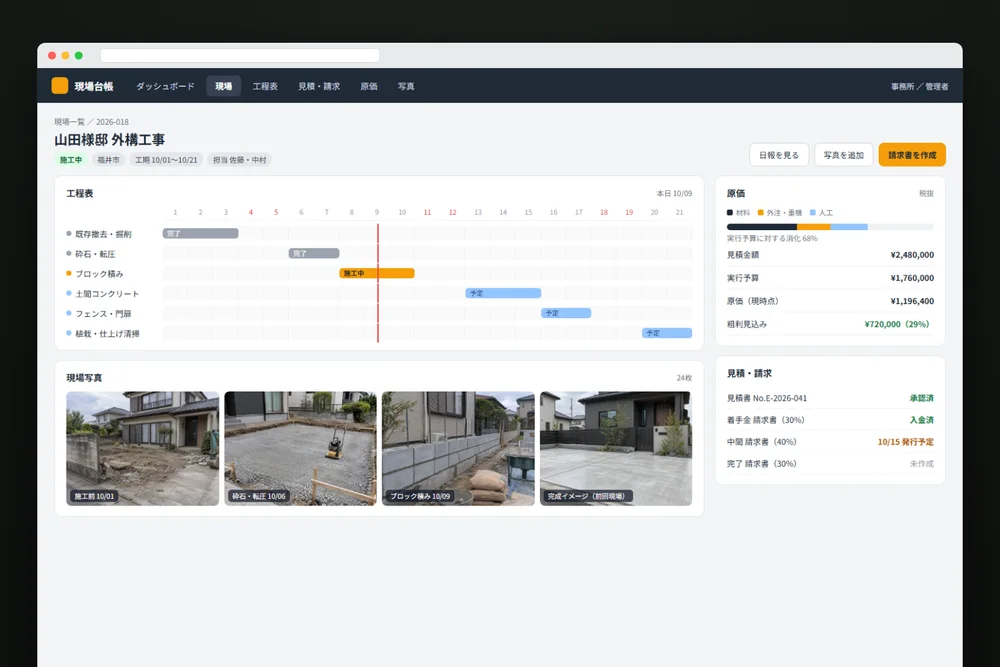The height and width of the screenshot is (667, 1000).
Task: Click the 工期 10/01〜10/21 tag
Action: [166, 160]
